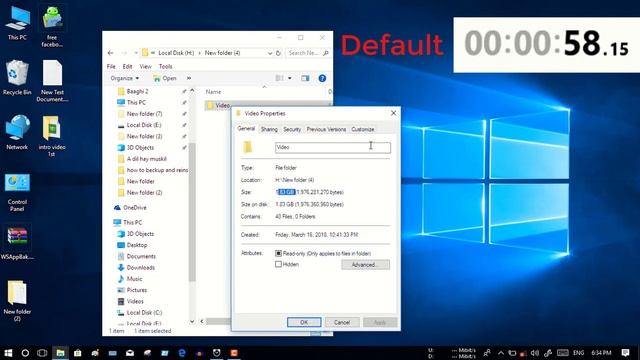Viewport: 640px width, 360px height.
Task: Open the Windows Start menu
Action: (8, 353)
